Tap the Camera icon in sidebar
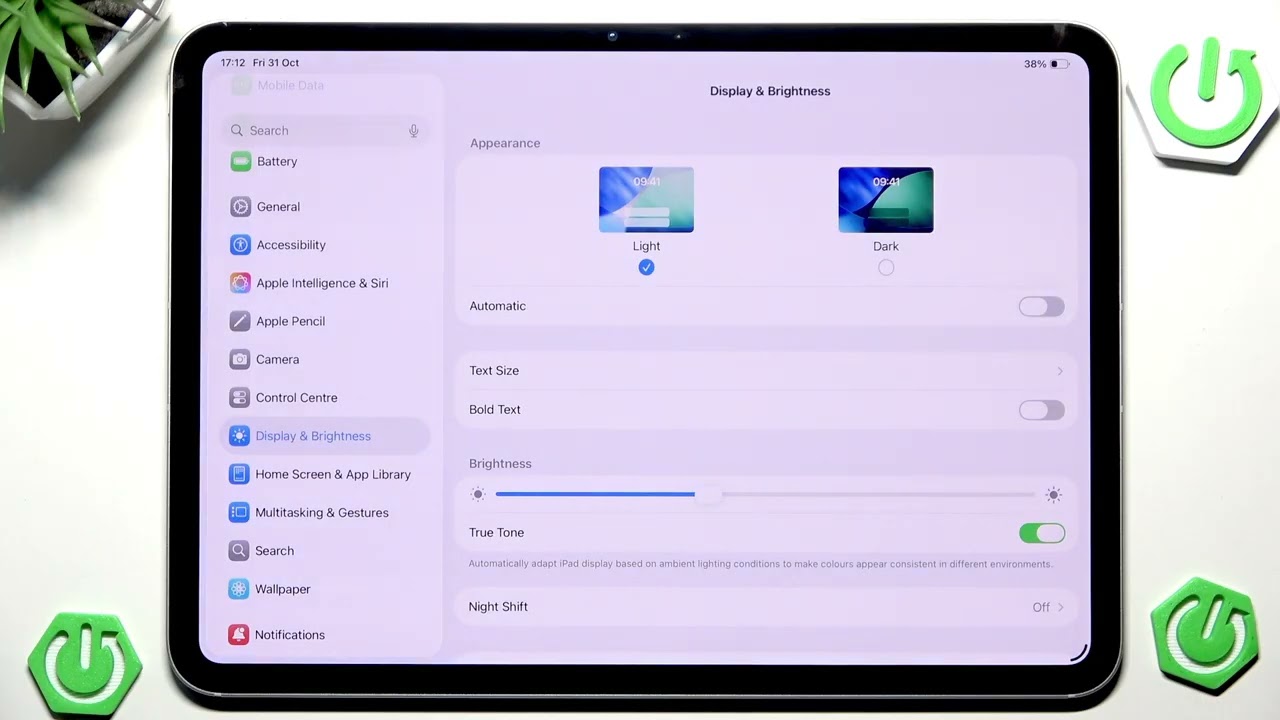Viewport: 1280px width, 720px height. (x=240, y=359)
